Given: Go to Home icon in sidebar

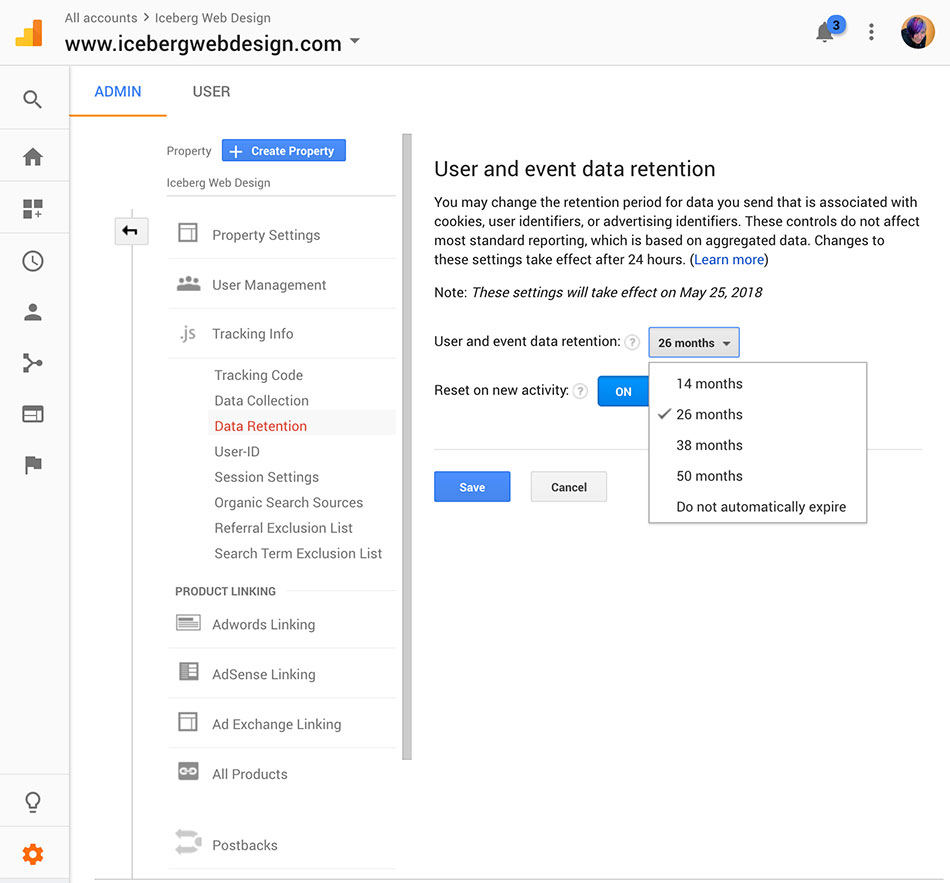Looking at the screenshot, I should (x=33, y=157).
